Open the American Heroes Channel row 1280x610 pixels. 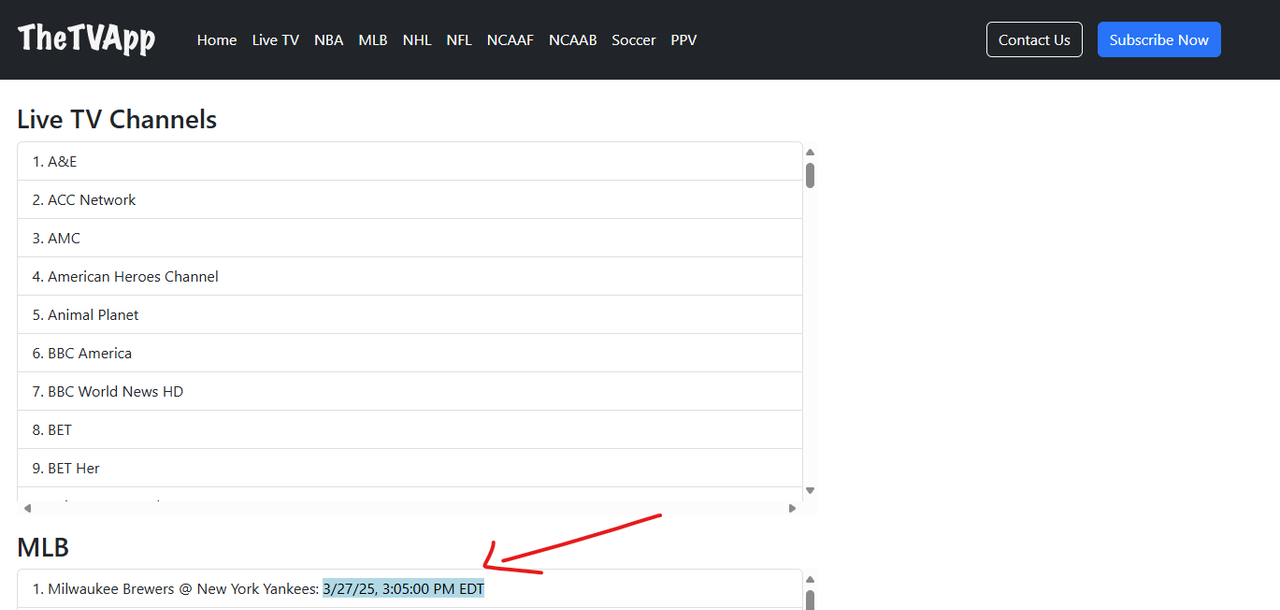(x=410, y=276)
